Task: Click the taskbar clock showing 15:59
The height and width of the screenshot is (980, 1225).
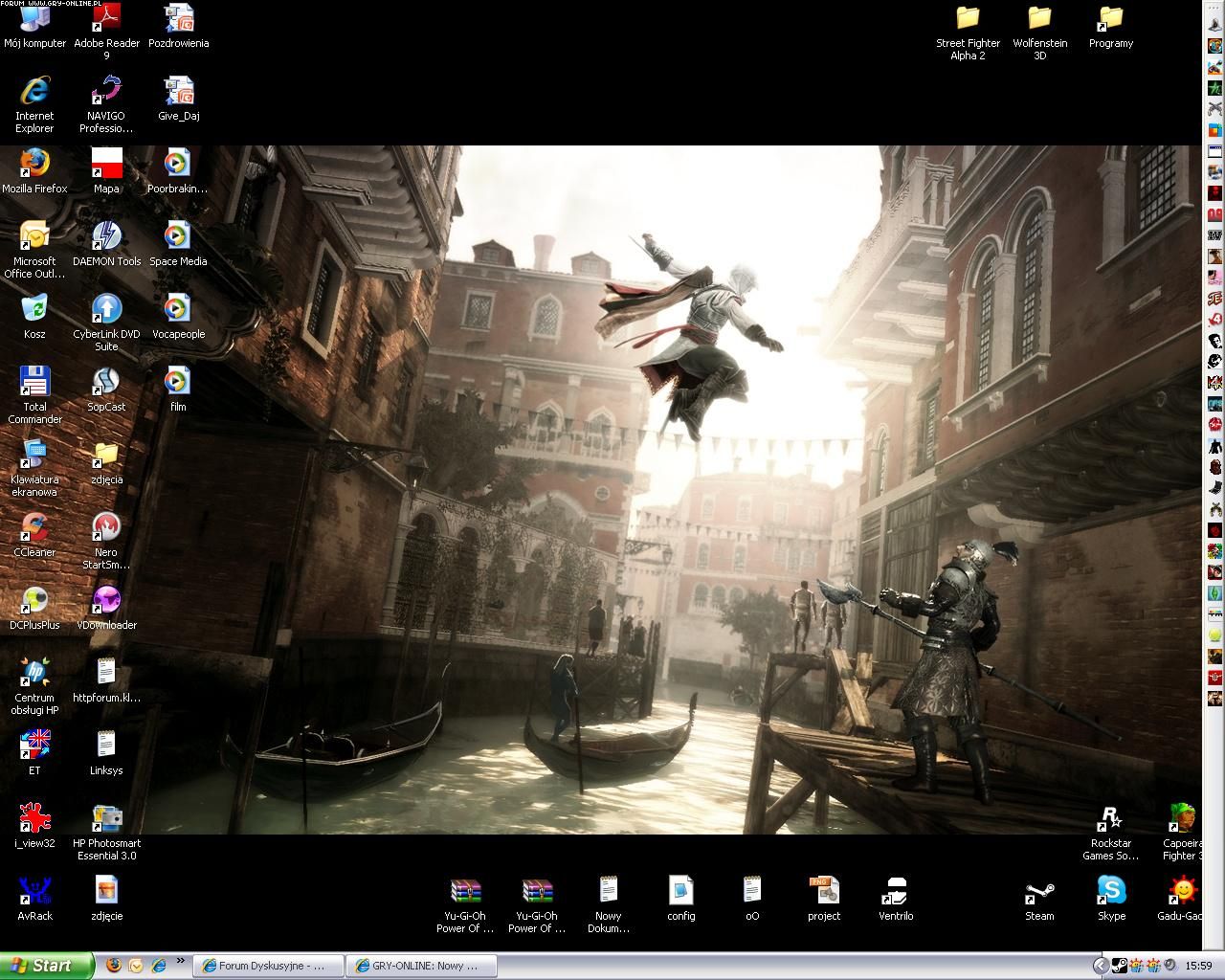Action: click(1198, 966)
